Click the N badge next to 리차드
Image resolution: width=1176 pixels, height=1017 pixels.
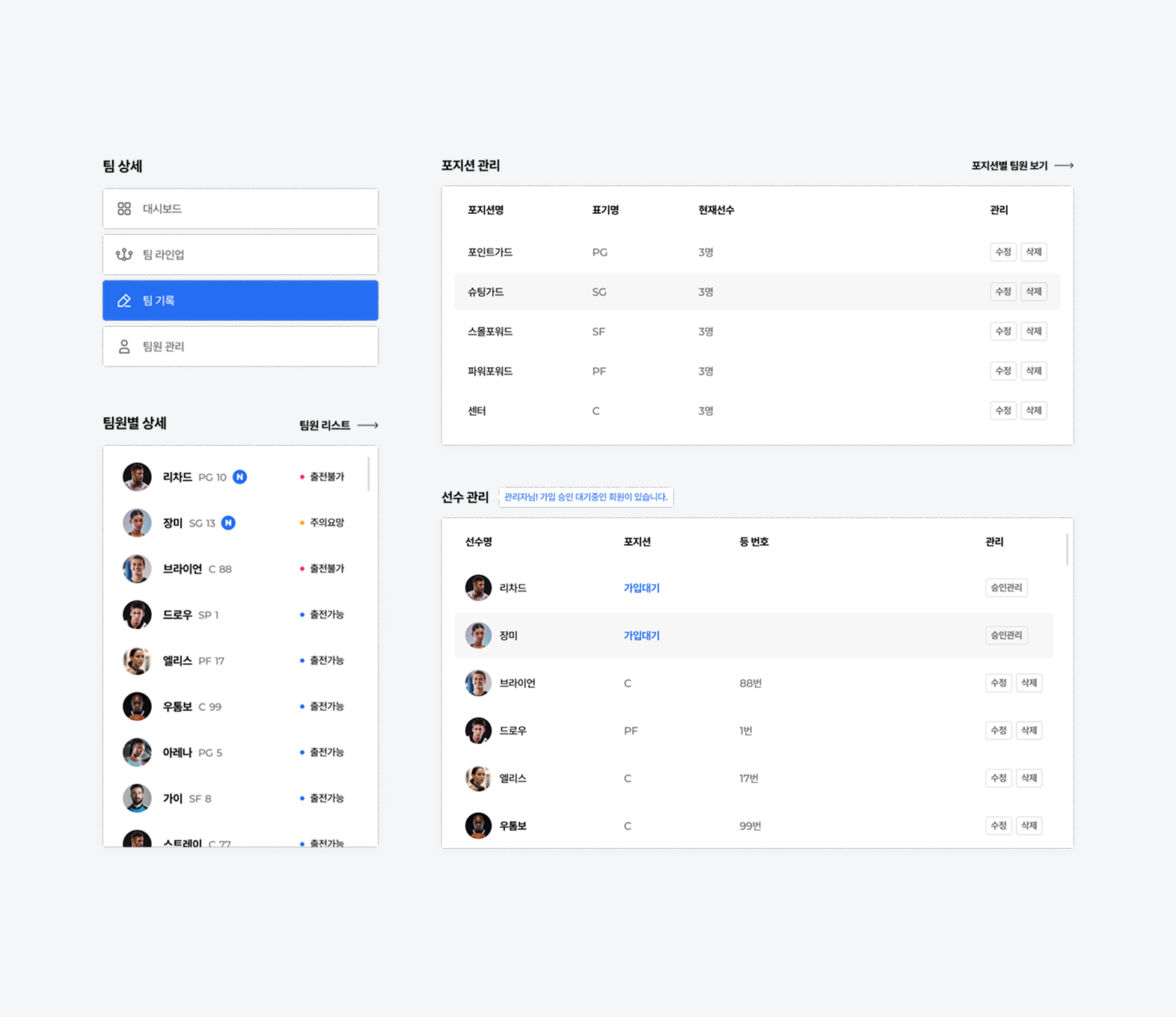[x=239, y=477]
